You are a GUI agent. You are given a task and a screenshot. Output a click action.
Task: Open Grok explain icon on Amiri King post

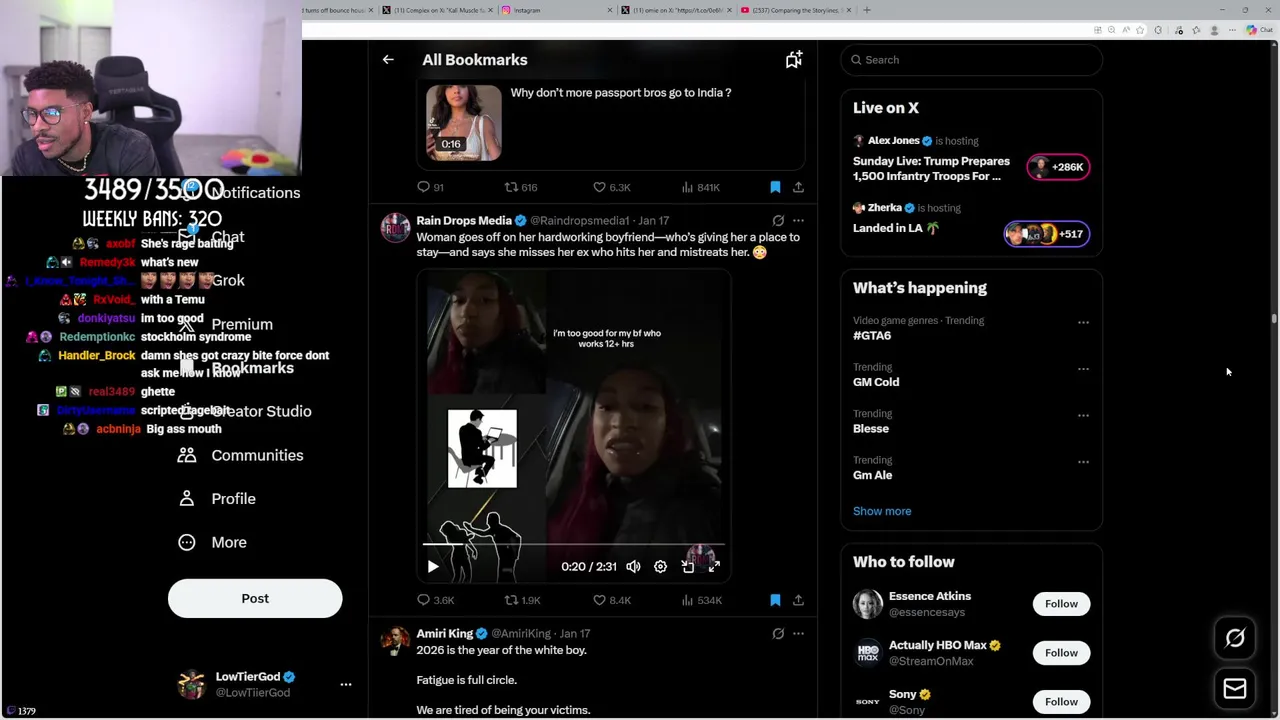click(778, 633)
